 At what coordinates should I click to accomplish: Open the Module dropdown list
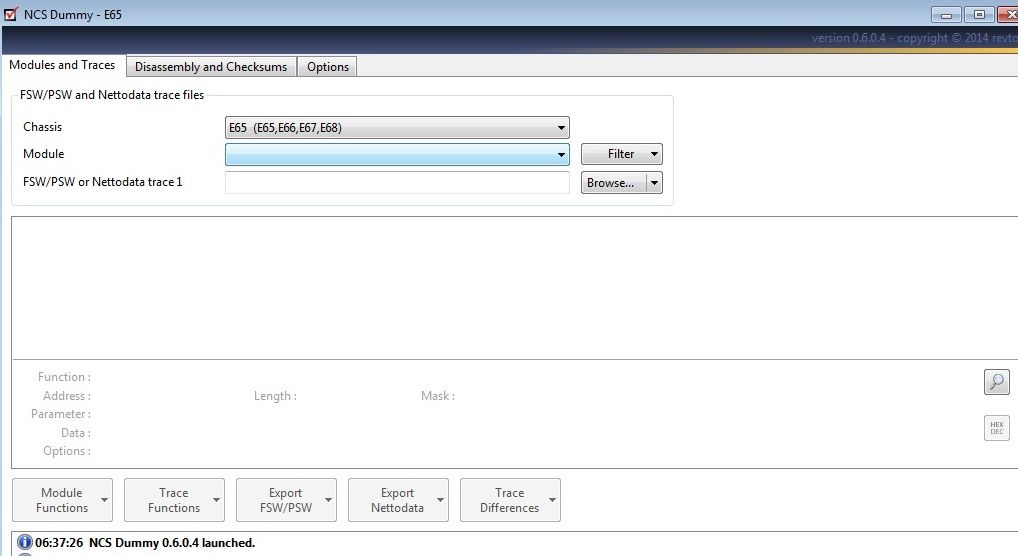(x=397, y=155)
